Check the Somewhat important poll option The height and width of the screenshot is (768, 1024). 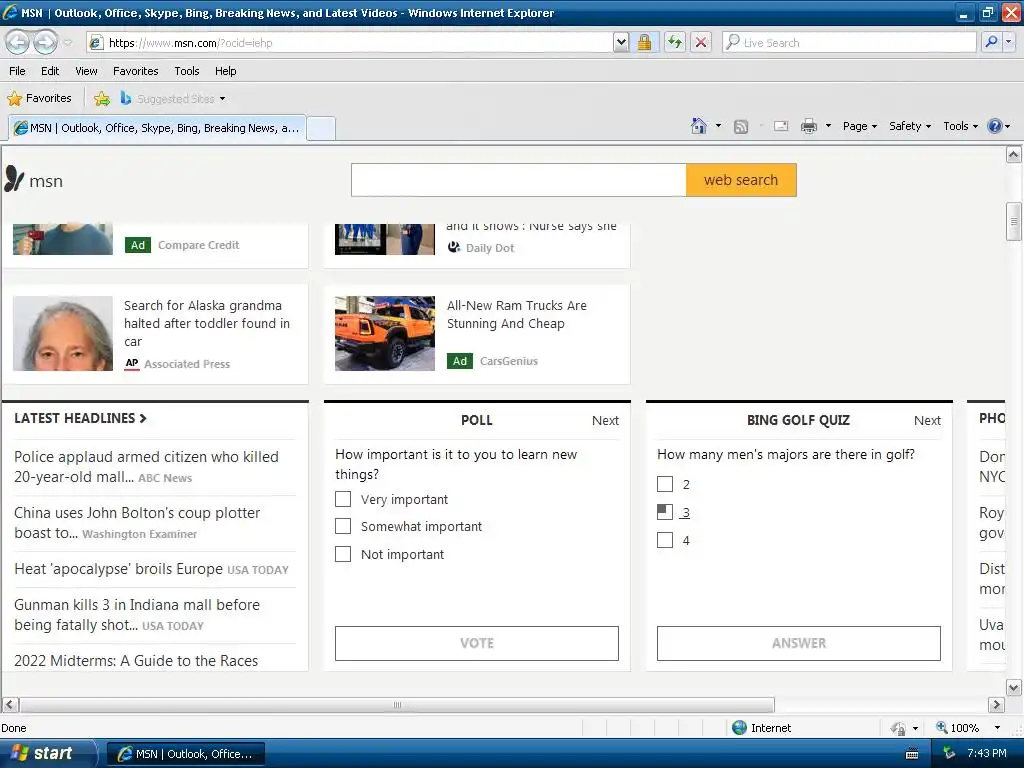tap(343, 526)
